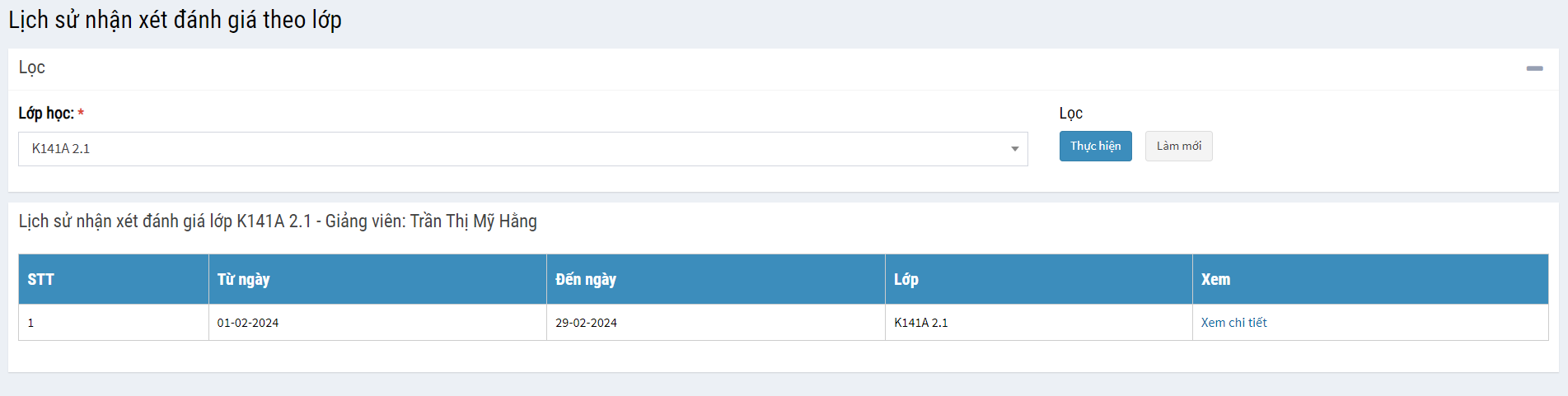Click the Xem column header
This screenshot has height=396, width=1568.
1215,280
